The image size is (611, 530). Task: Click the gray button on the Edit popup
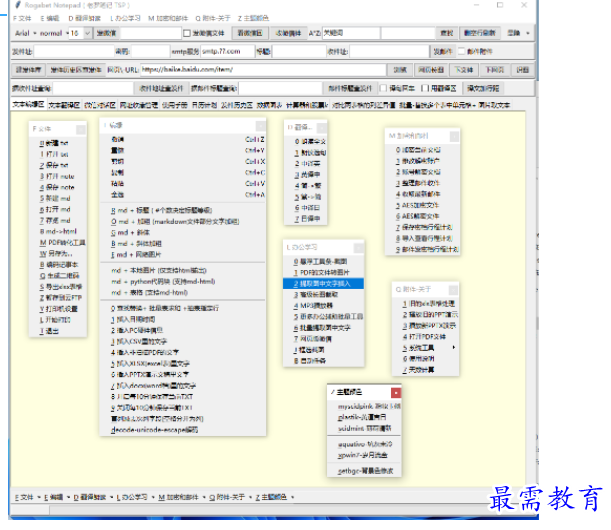[262, 125]
